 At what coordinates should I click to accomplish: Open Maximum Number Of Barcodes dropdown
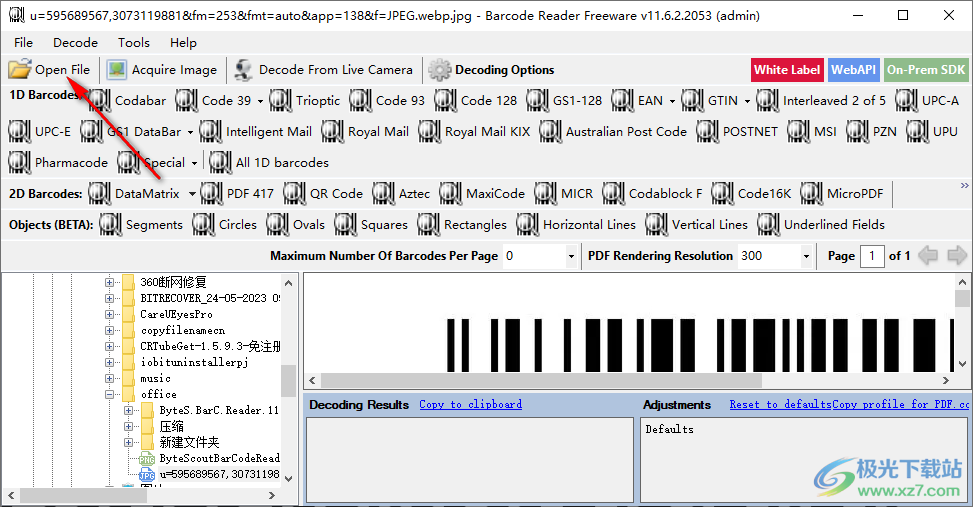click(571, 256)
